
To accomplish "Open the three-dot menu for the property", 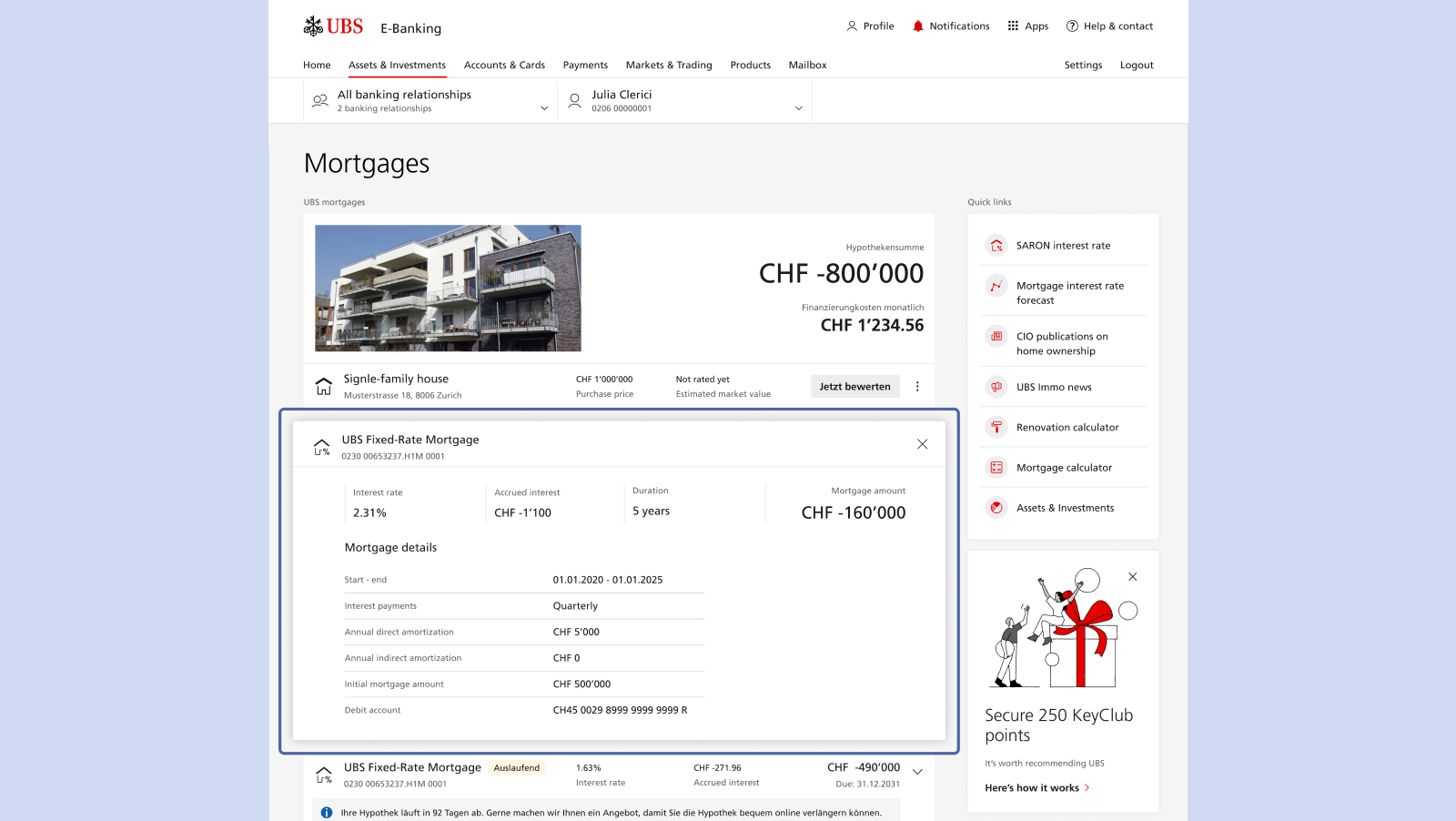I will (917, 387).
